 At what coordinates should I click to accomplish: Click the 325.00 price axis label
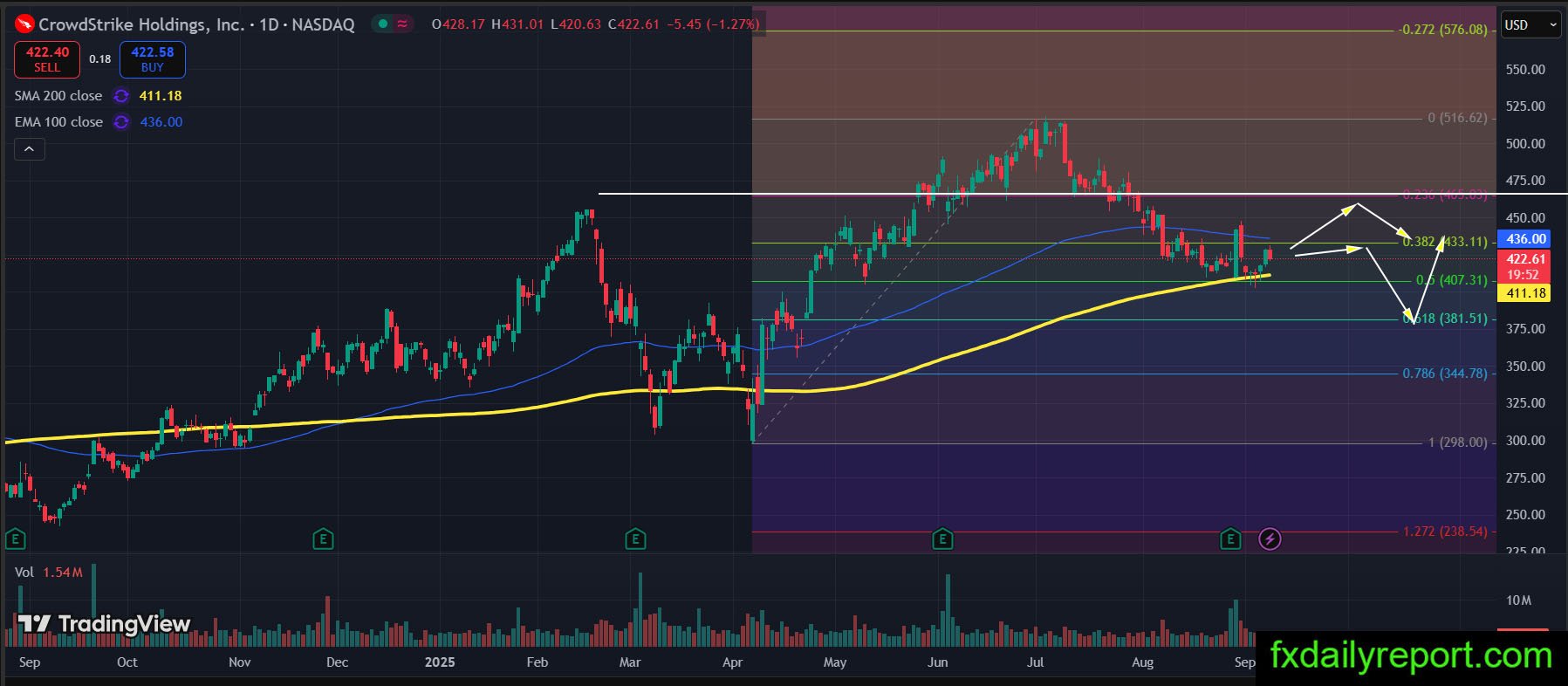pos(1525,403)
